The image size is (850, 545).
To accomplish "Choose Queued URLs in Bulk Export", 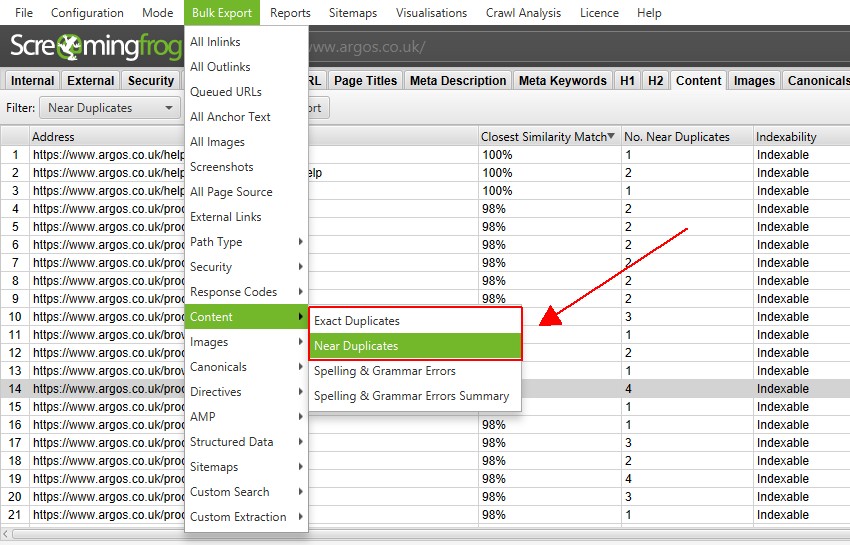I will tap(246, 92).
